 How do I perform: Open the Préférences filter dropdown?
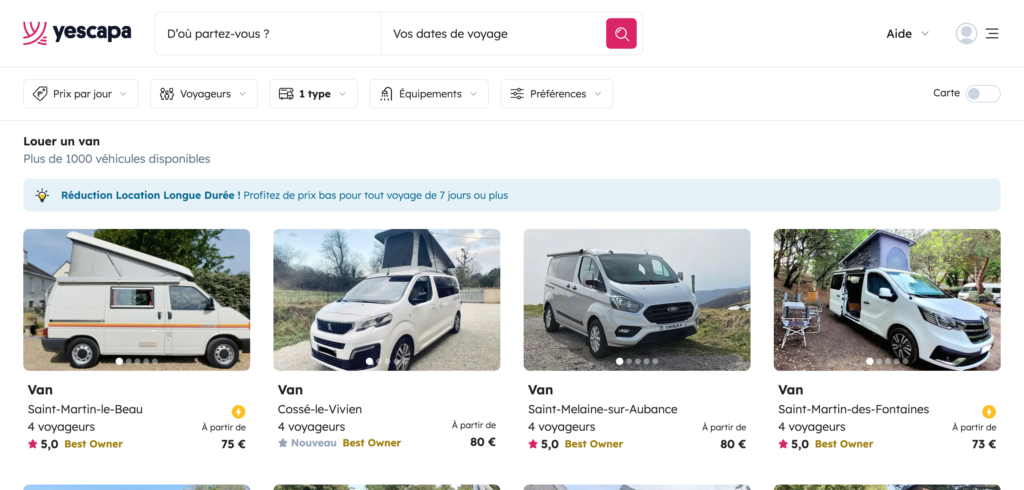[x=556, y=94]
